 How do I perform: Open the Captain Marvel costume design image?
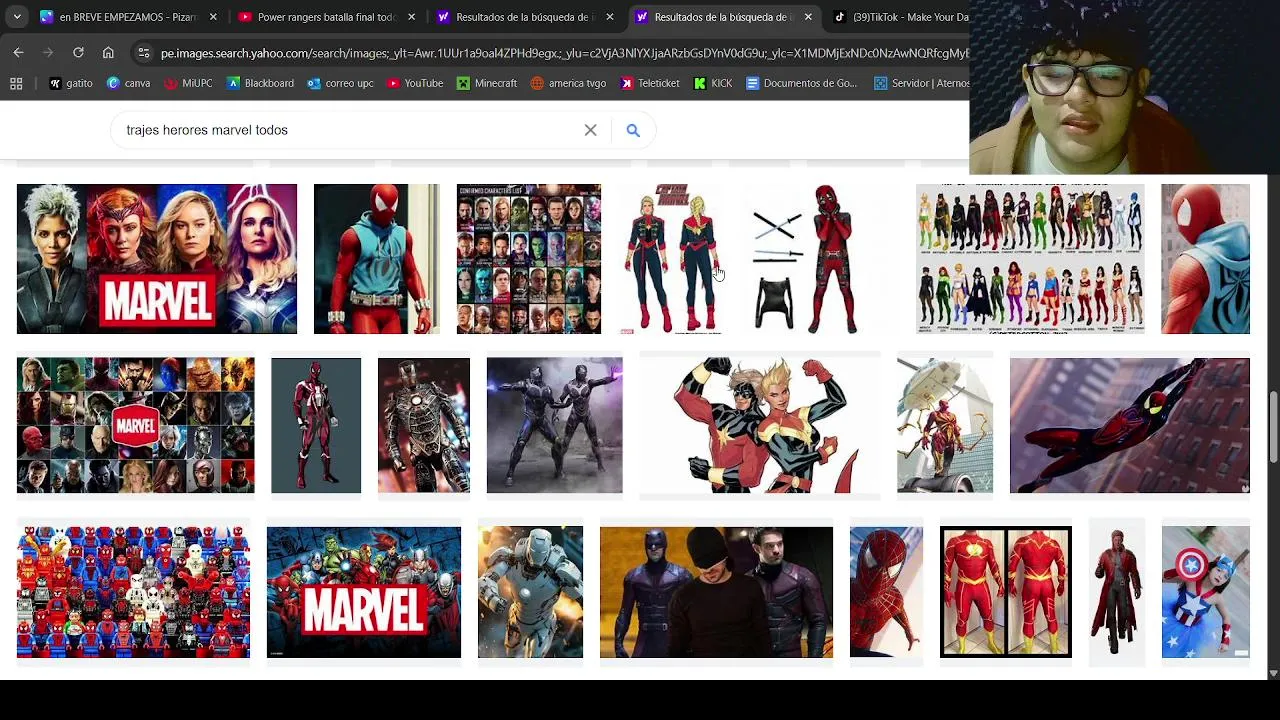click(x=671, y=259)
